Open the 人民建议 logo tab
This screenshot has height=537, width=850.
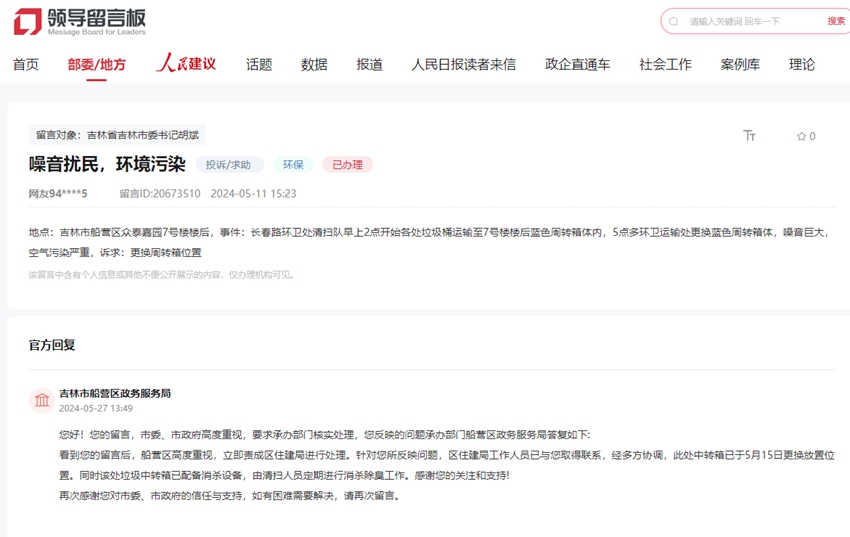point(186,64)
